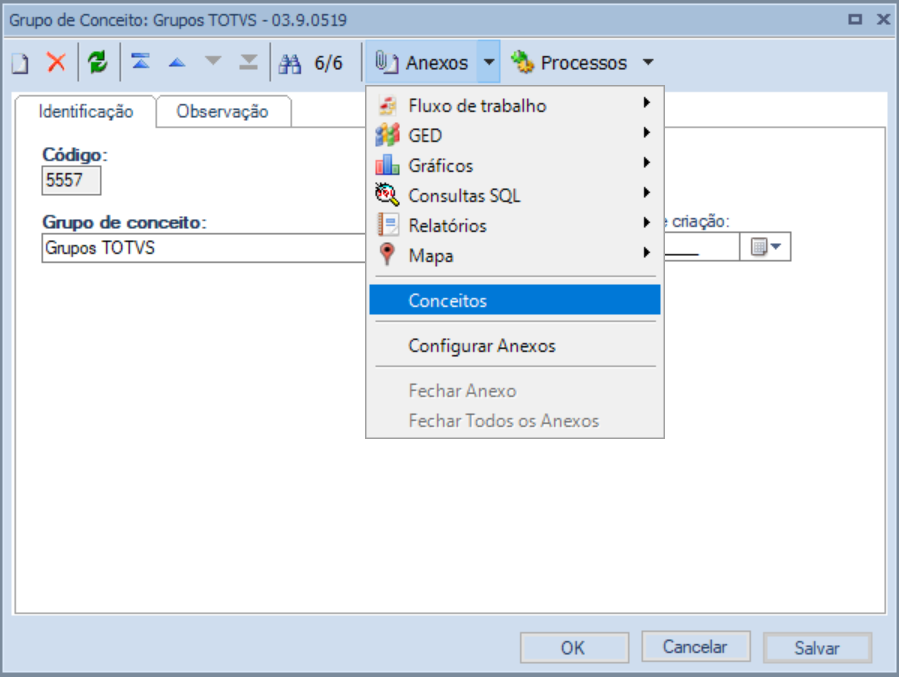
Task: Click the new record page icon
Action: (21, 63)
